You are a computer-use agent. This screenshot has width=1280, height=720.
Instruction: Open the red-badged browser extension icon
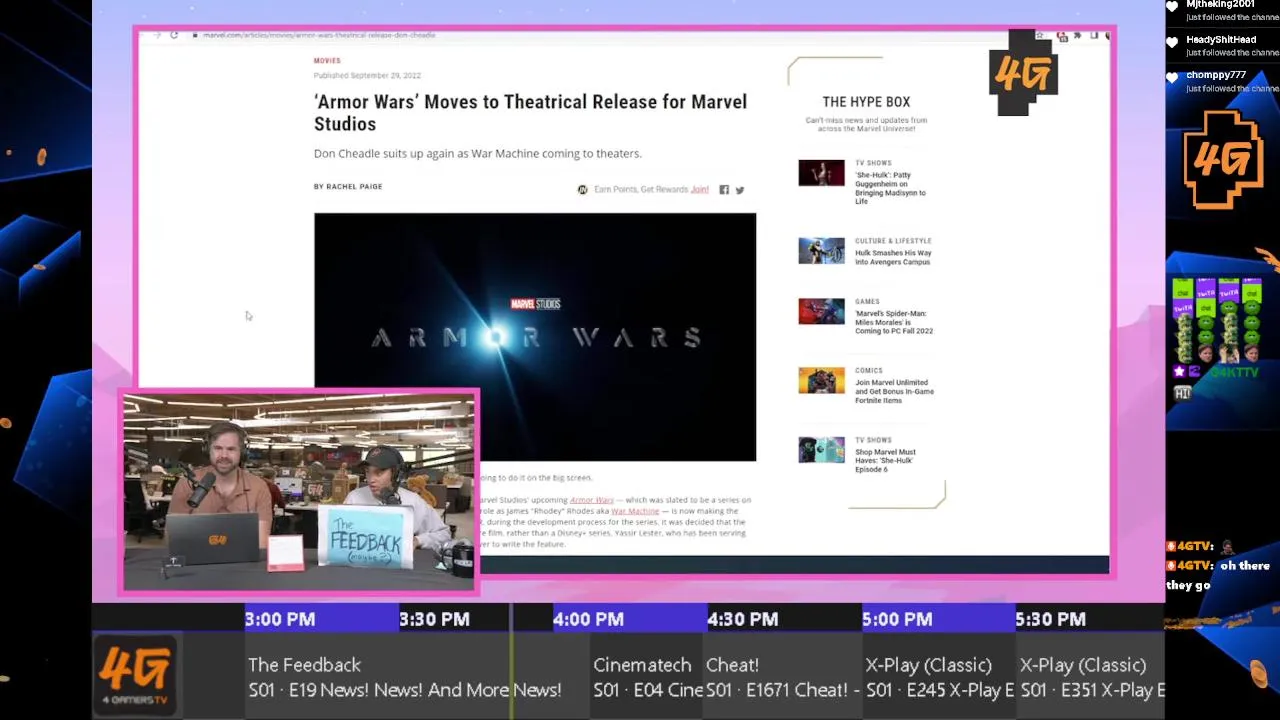[x=1062, y=36]
